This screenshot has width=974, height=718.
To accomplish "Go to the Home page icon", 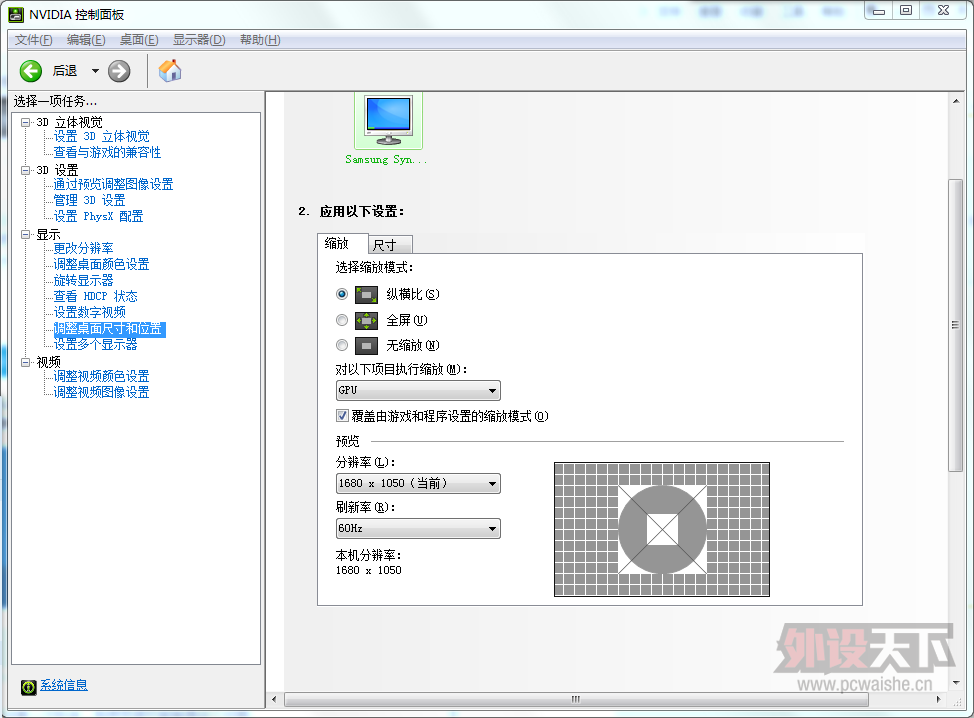I will [x=170, y=70].
